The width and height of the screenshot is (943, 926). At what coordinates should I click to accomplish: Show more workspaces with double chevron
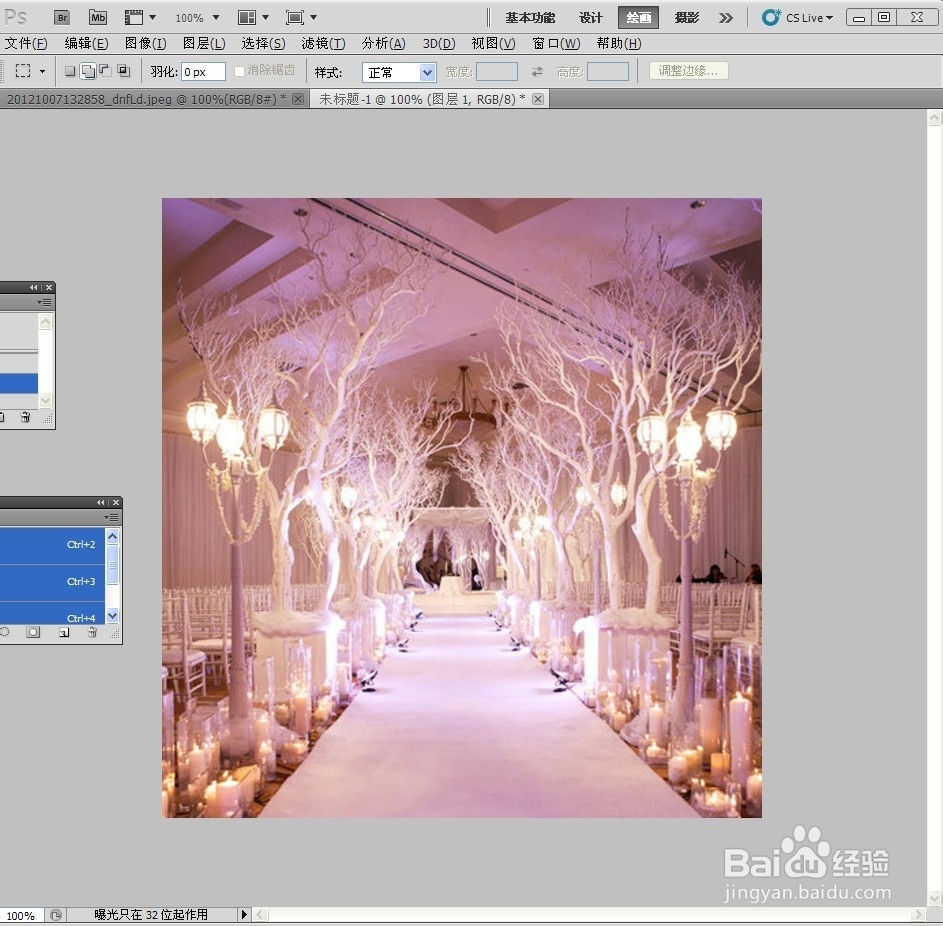(725, 18)
